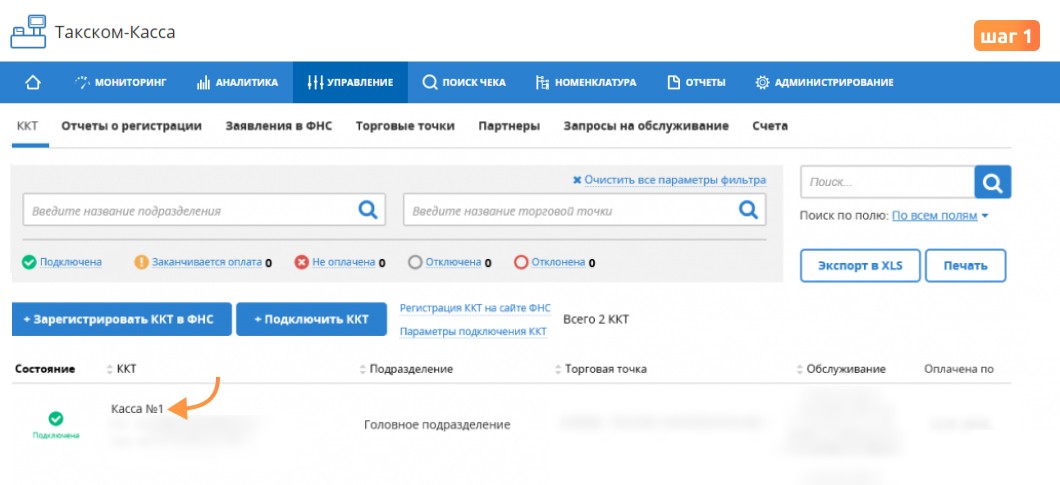Open the Отчеты menu item
This screenshot has width=1060, height=485.
coord(696,83)
